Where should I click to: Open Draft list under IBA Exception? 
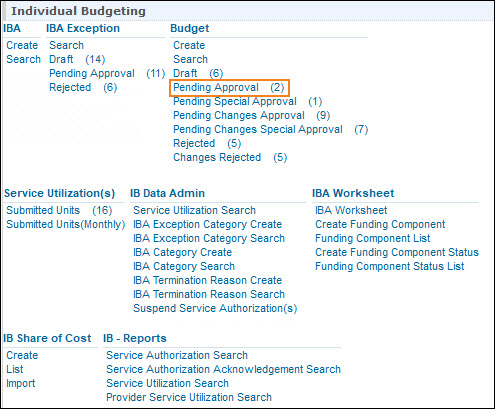pyautogui.click(x=61, y=59)
